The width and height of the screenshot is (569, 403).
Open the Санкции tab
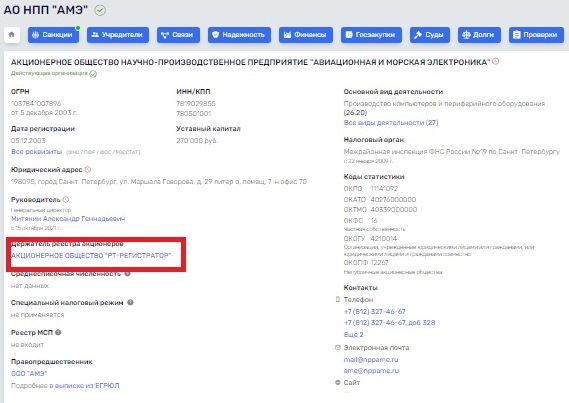[53, 35]
